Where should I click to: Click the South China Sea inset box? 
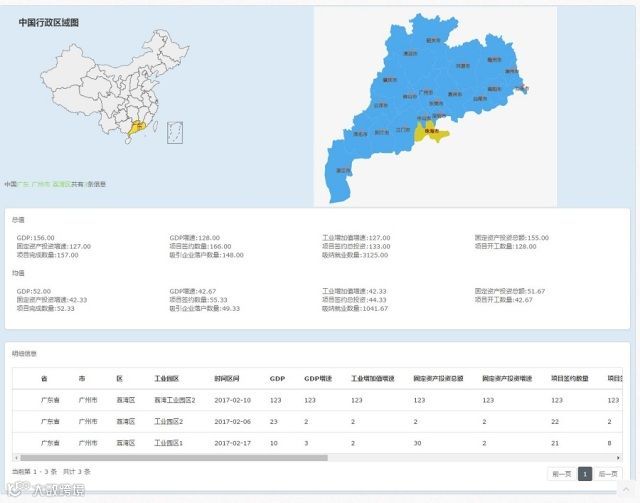(x=175, y=133)
